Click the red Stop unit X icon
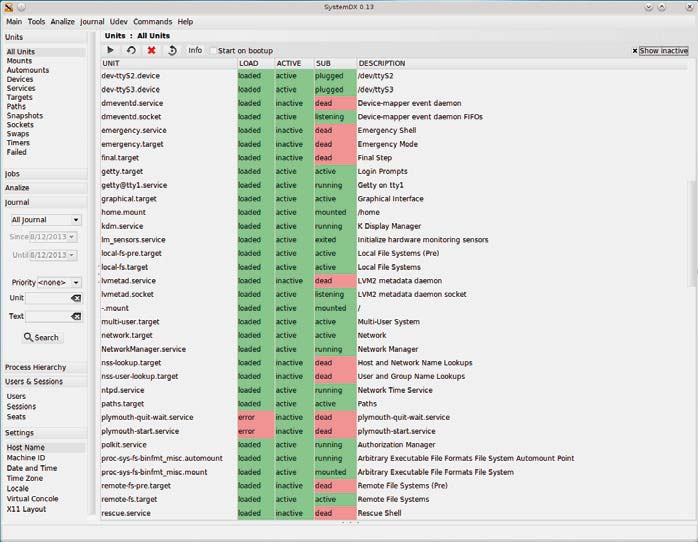This screenshot has height=542, width=698. click(151, 50)
